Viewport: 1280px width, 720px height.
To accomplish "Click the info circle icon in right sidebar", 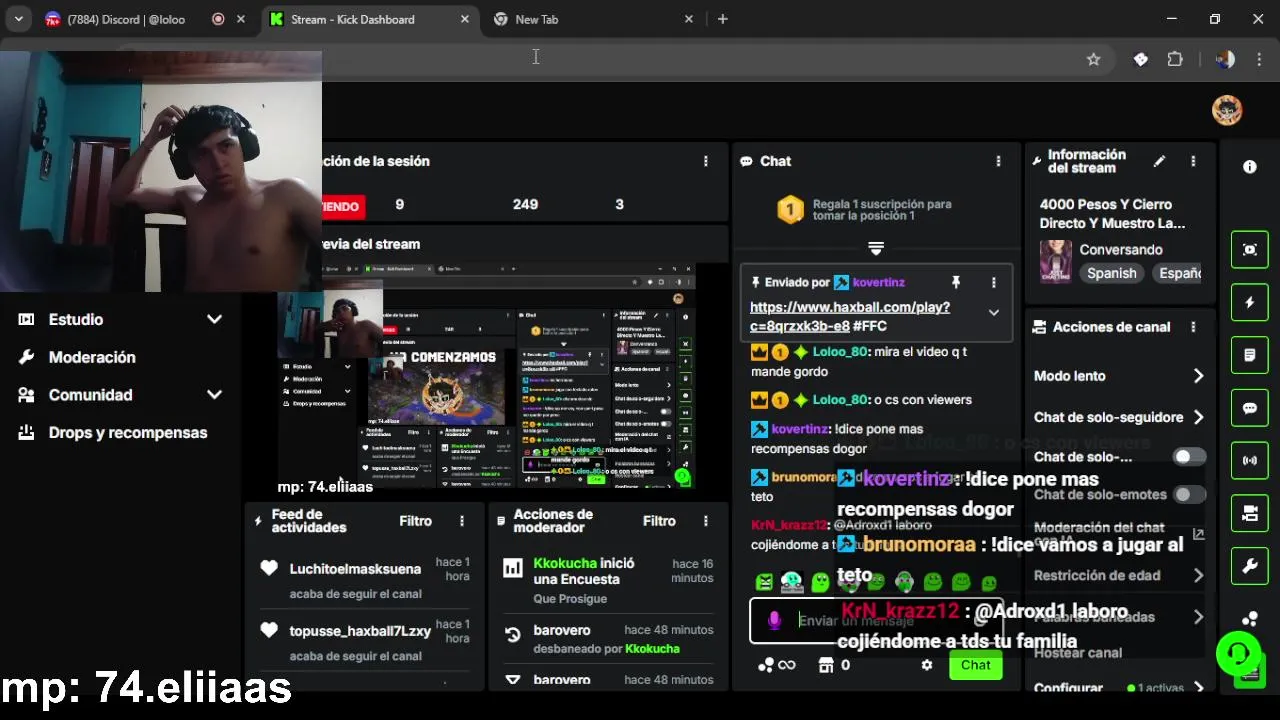I will (1249, 167).
